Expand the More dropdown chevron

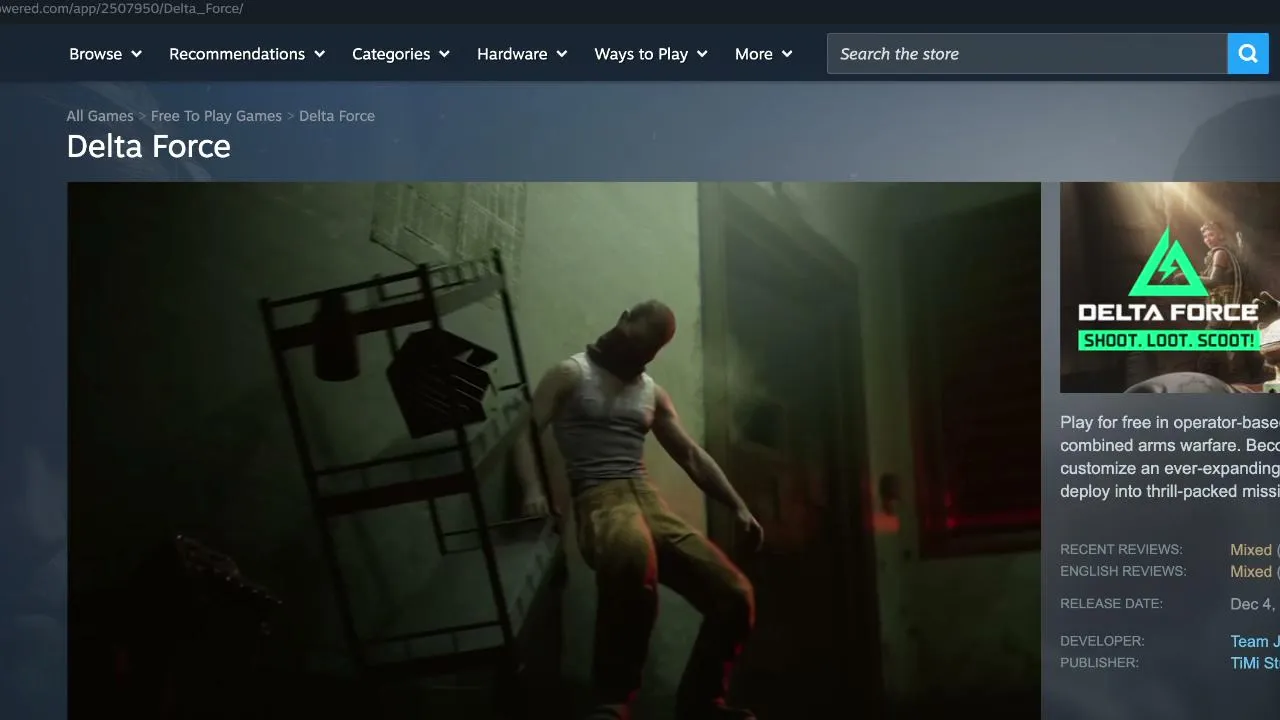(x=787, y=54)
